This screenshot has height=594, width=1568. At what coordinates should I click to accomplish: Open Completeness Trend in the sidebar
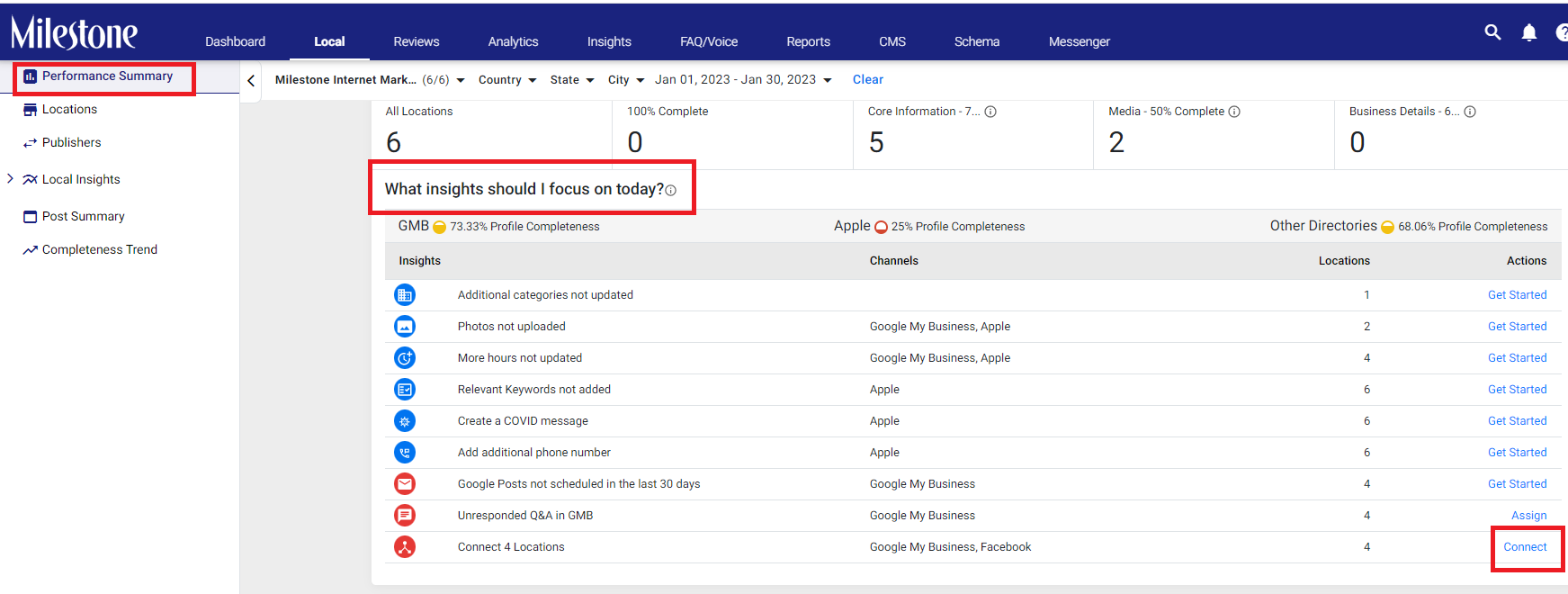tap(99, 250)
